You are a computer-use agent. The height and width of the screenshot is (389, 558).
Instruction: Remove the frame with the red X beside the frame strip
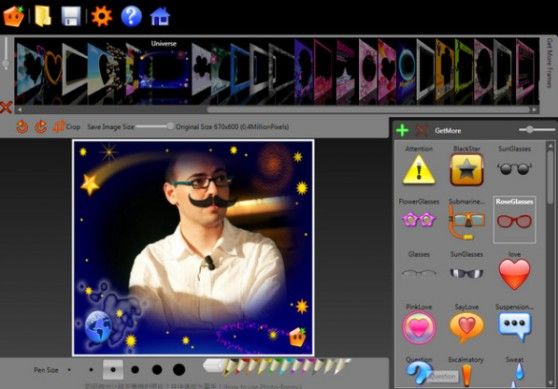6,107
